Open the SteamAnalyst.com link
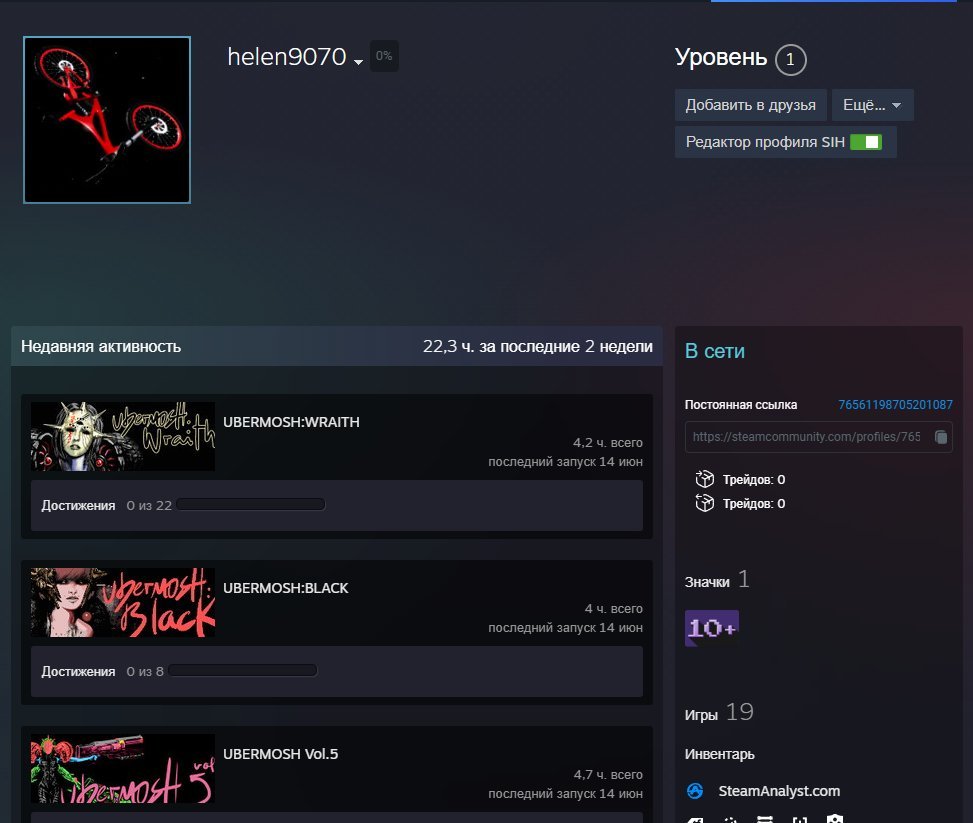 779,791
